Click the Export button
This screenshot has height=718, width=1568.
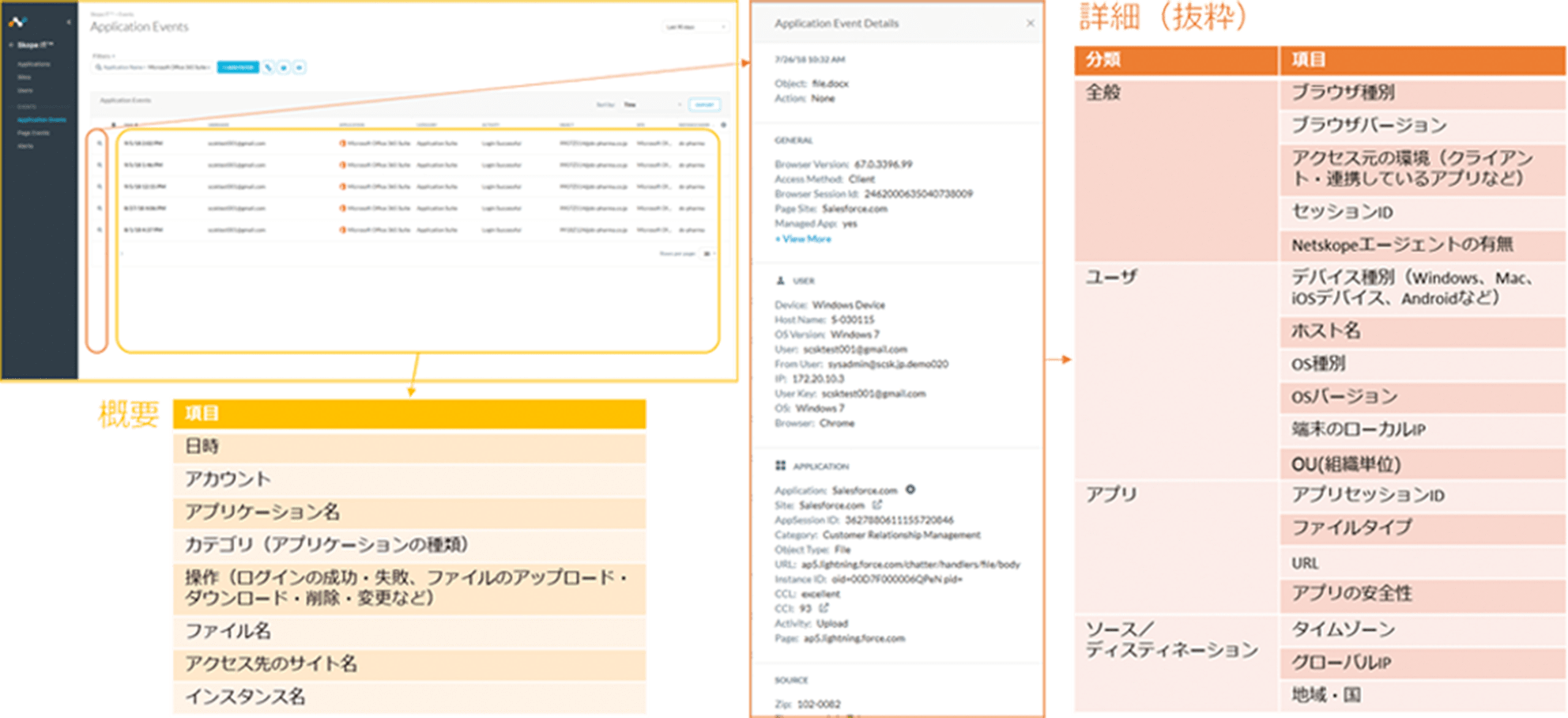(704, 104)
